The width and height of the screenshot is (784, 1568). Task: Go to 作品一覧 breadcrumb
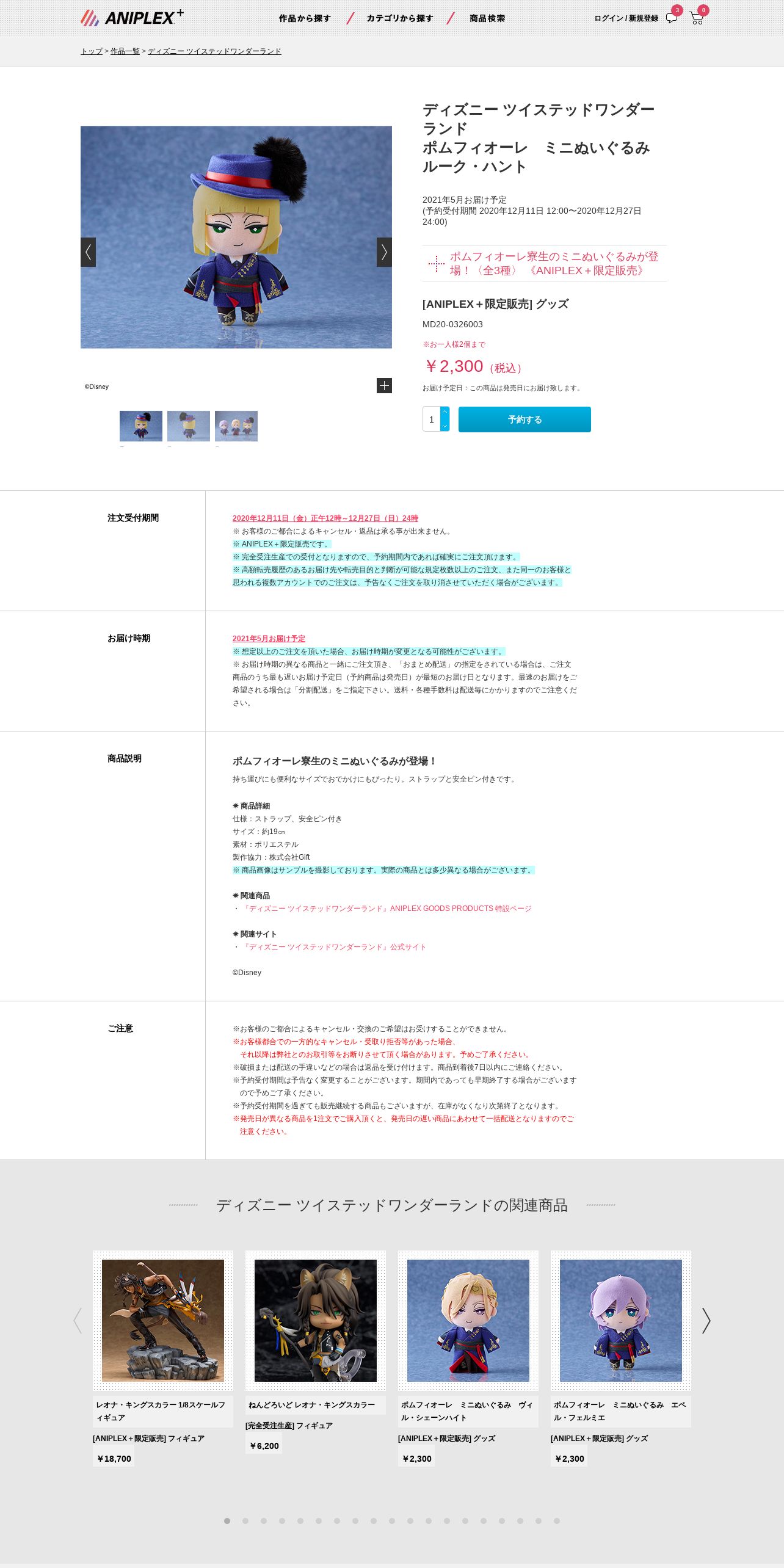tap(125, 51)
